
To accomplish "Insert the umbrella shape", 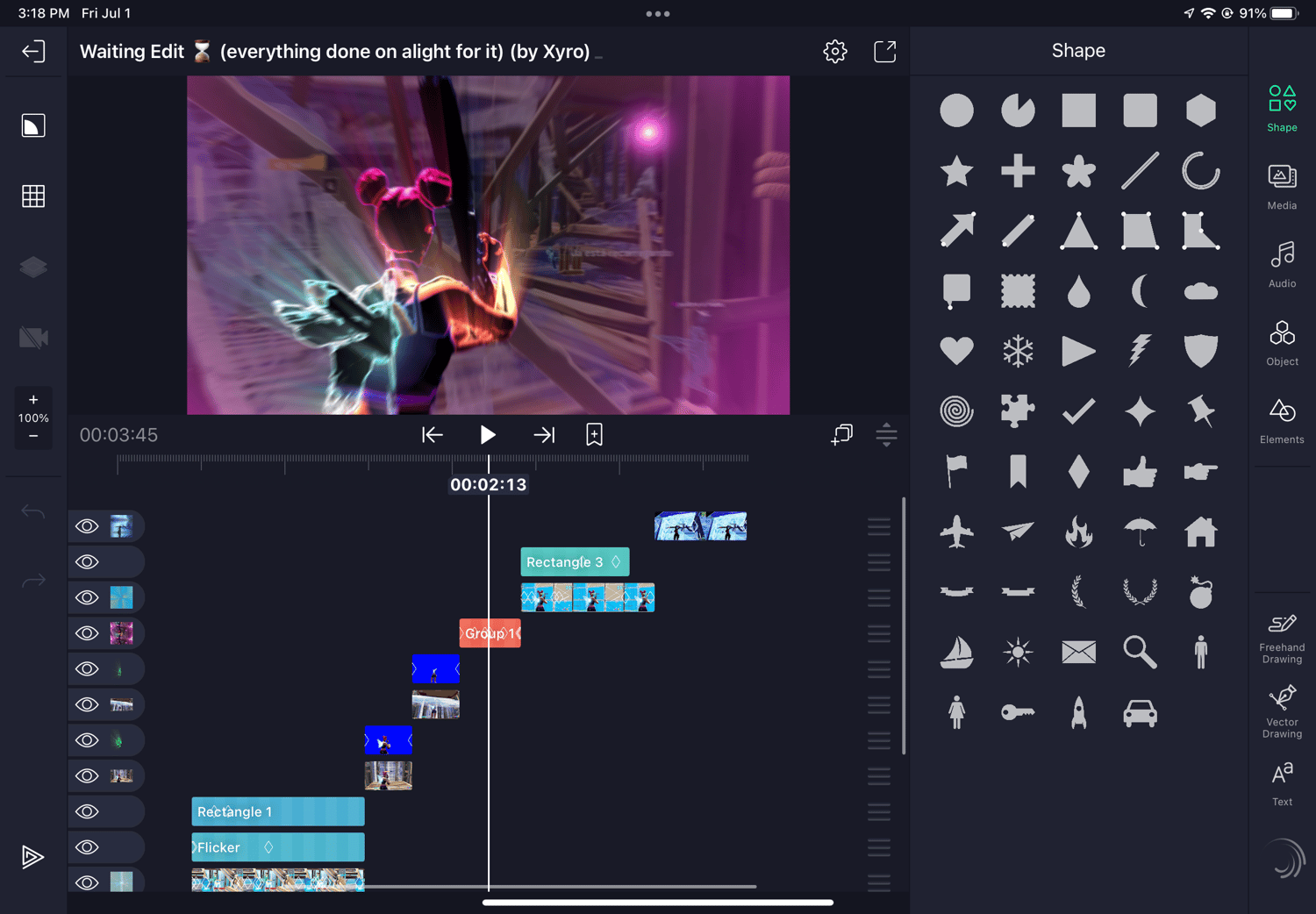I will tap(1140, 531).
